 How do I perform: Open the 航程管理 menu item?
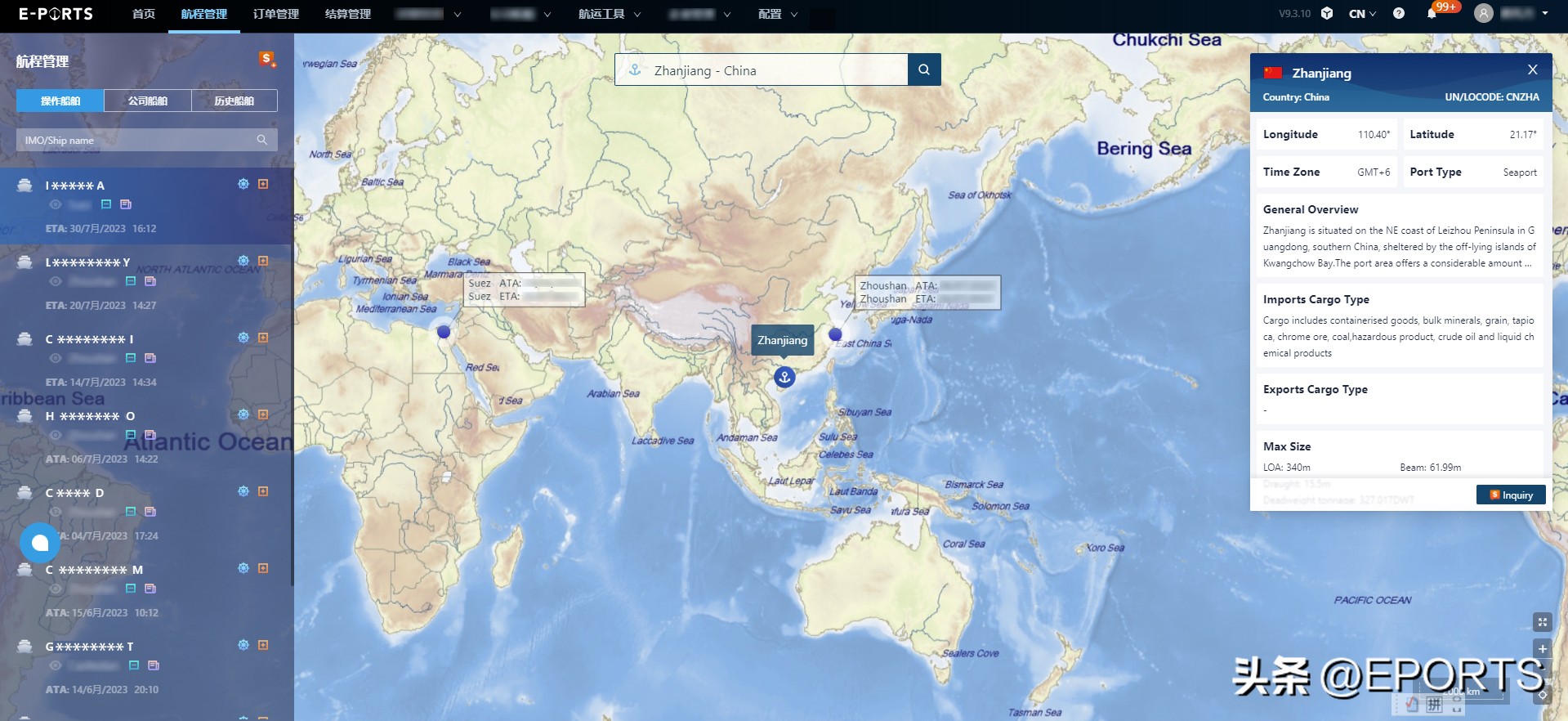[x=204, y=14]
